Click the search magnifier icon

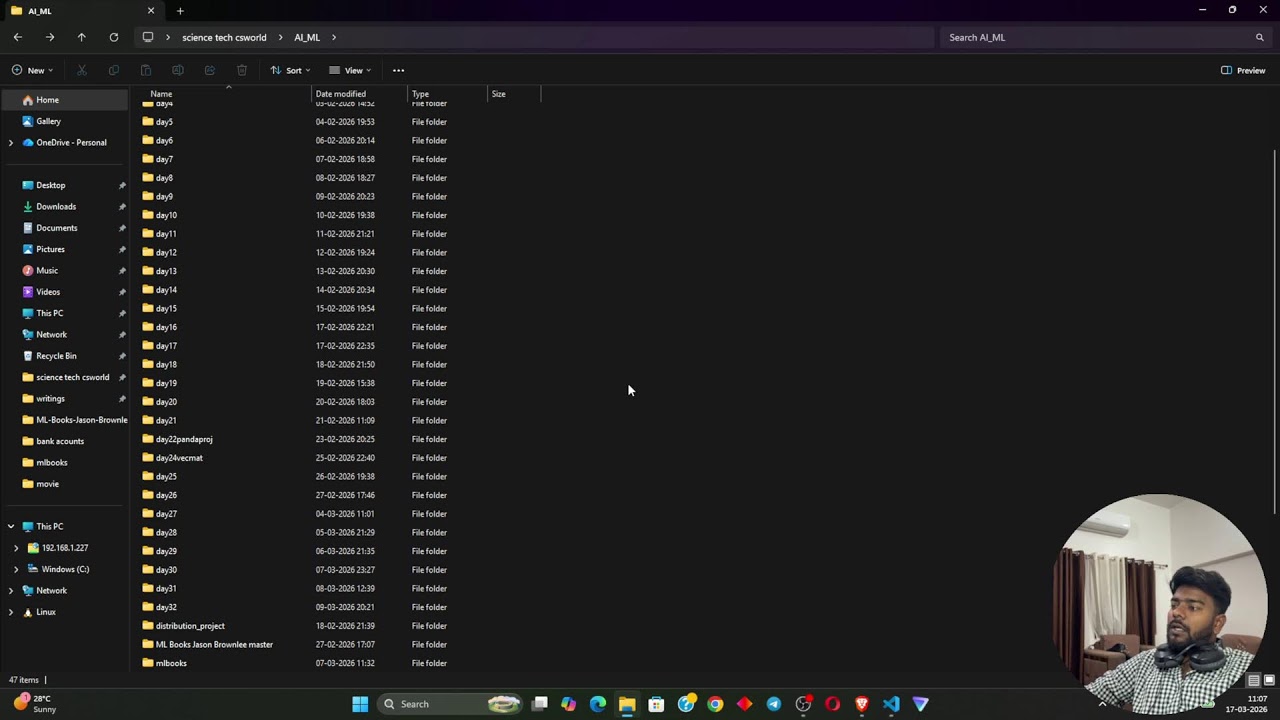point(1259,37)
